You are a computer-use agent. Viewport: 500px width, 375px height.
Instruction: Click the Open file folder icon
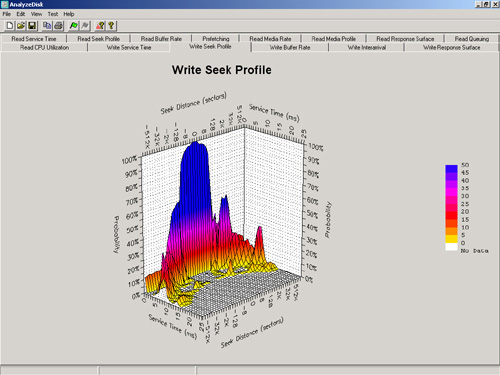click(x=21, y=26)
